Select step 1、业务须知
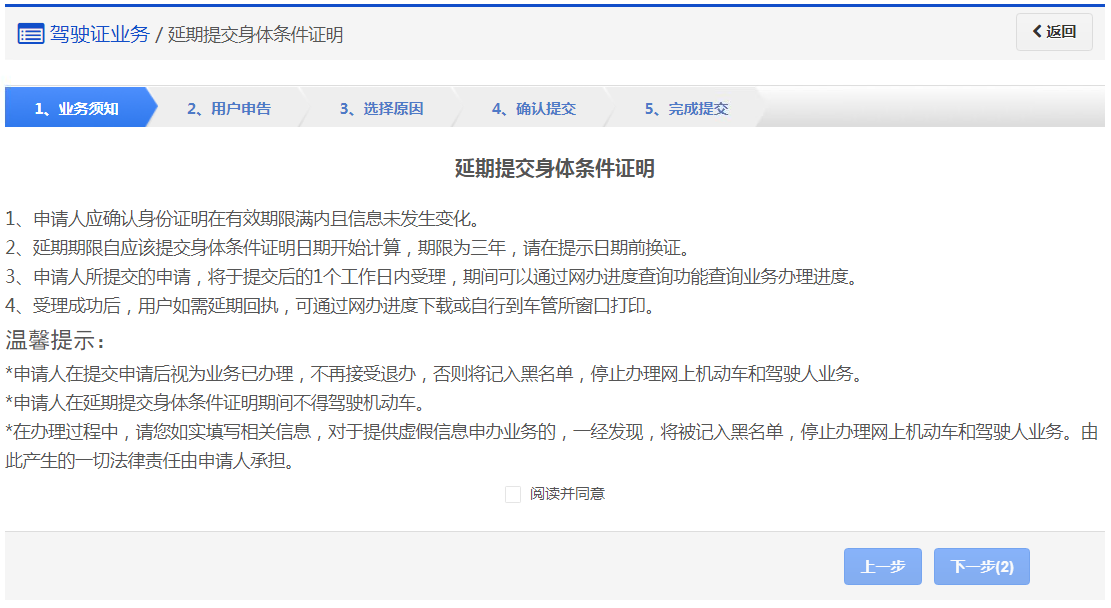Viewport: 1111px width, 608px height. coord(77,109)
